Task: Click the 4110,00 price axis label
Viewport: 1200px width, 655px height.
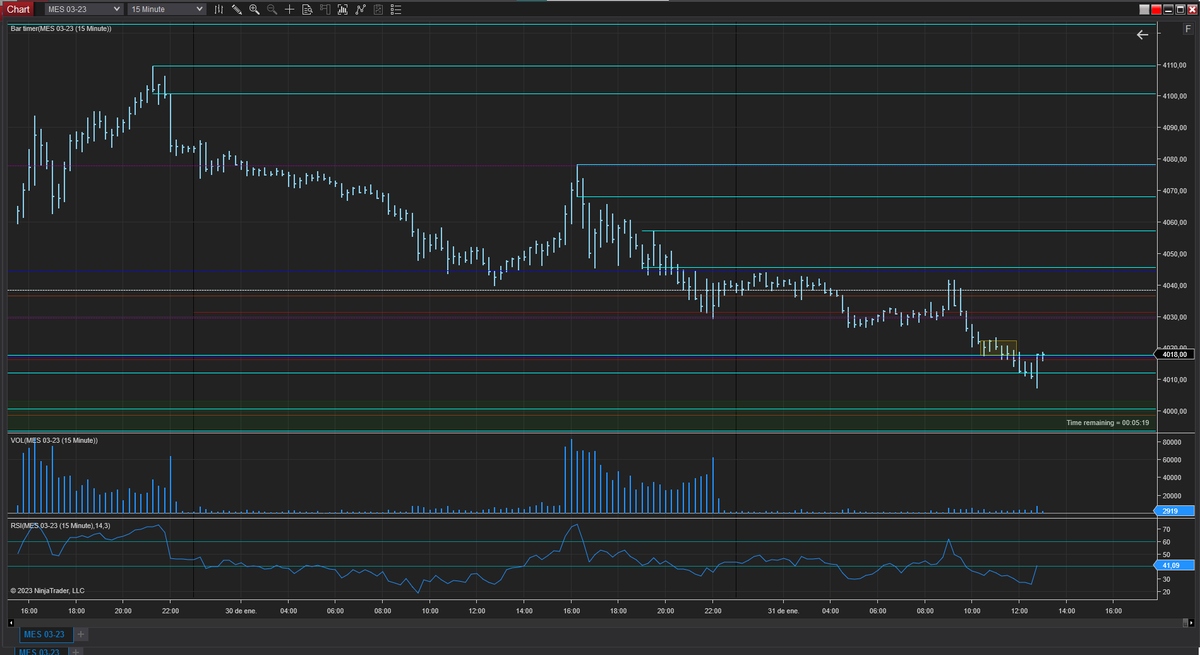Action: point(1174,65)
